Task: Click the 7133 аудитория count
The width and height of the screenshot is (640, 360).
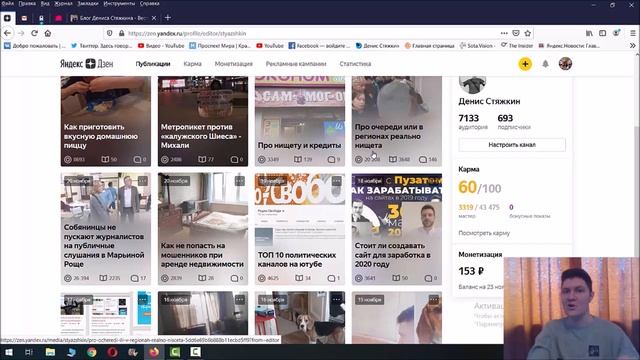Action: (x=473, y=122)
